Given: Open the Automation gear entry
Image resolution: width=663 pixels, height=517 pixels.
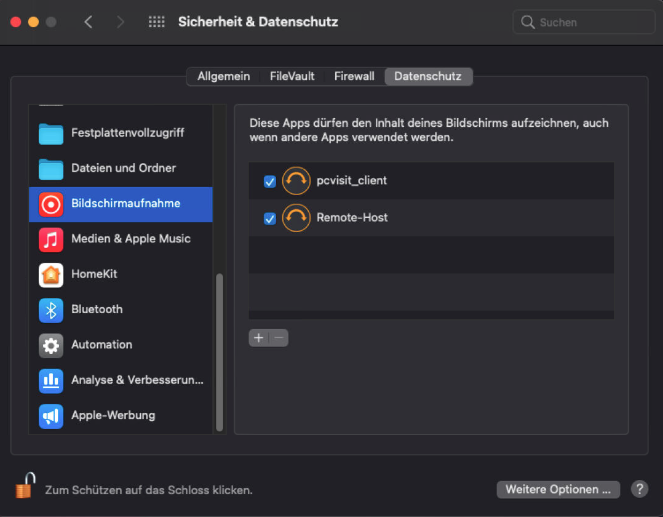Looking at the screenshot, I should [x=100, y=344].
